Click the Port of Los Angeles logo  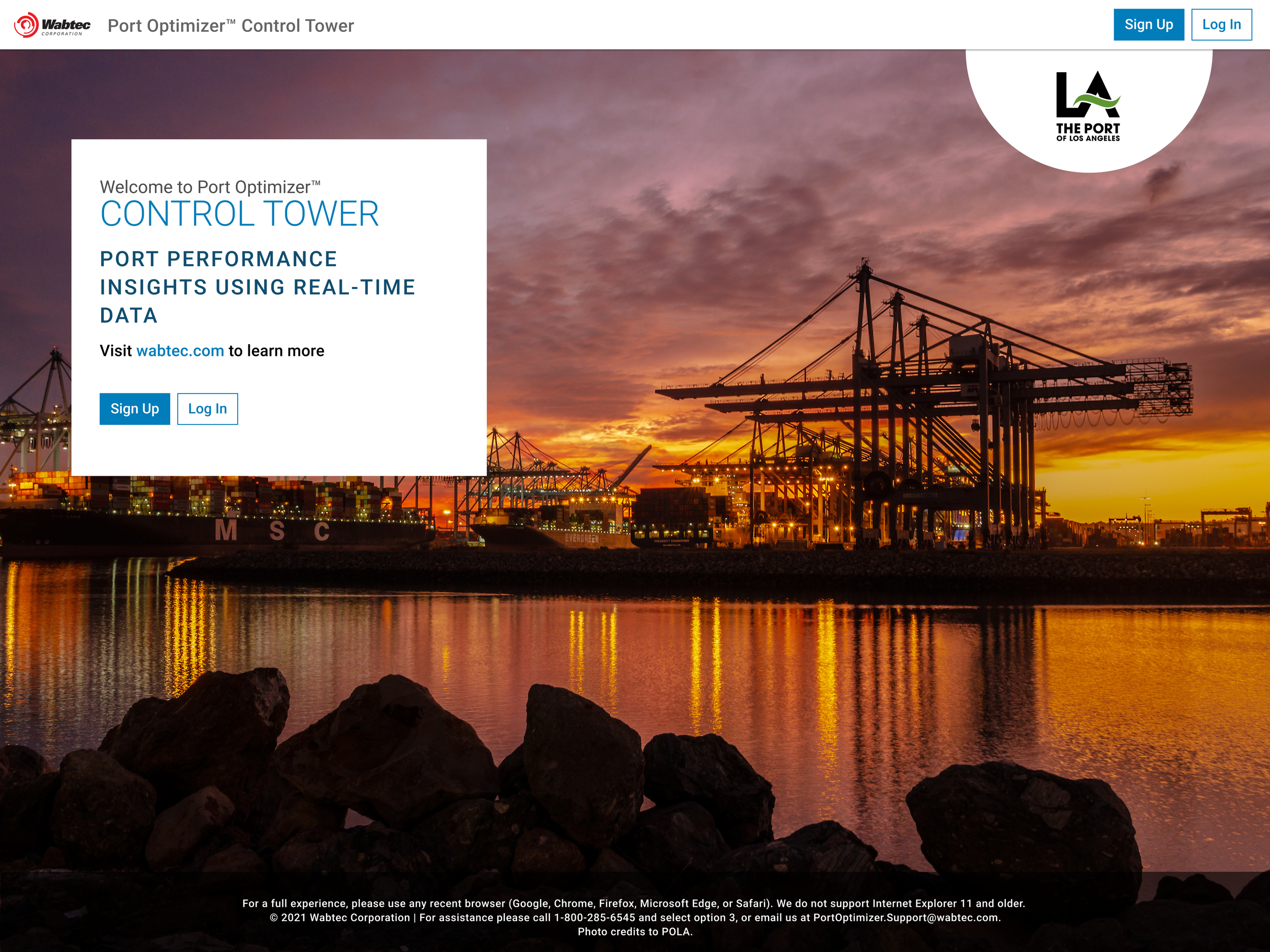pyautogui.click(x=1088, y=107)
